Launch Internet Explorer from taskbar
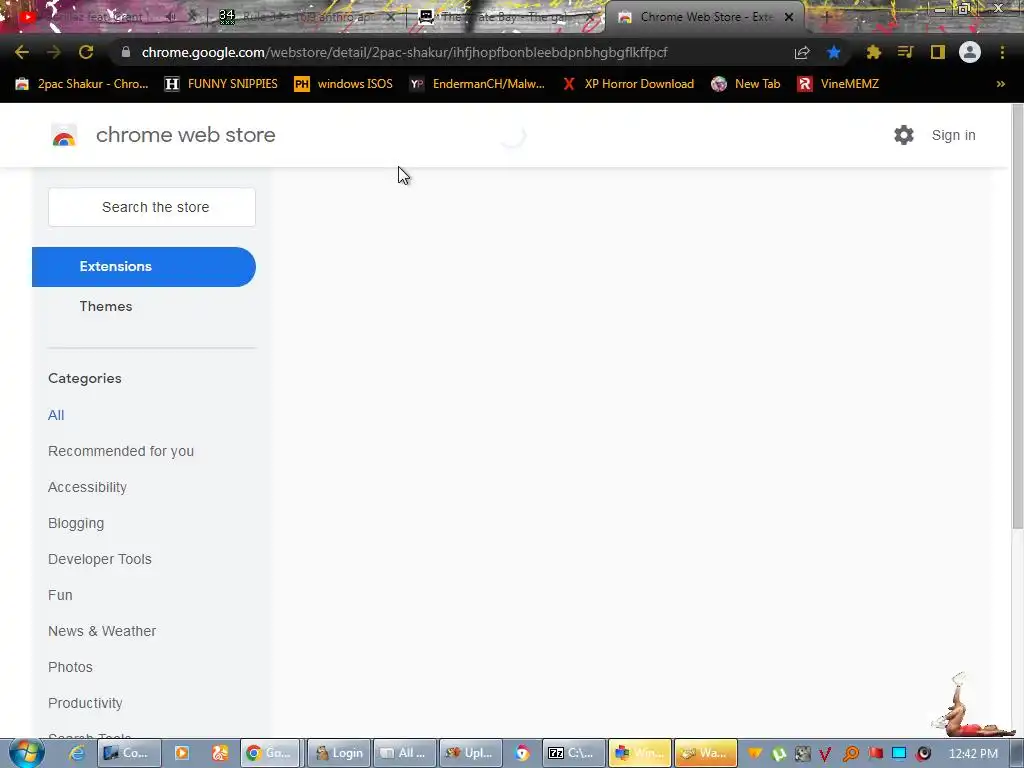 point(77,753)
